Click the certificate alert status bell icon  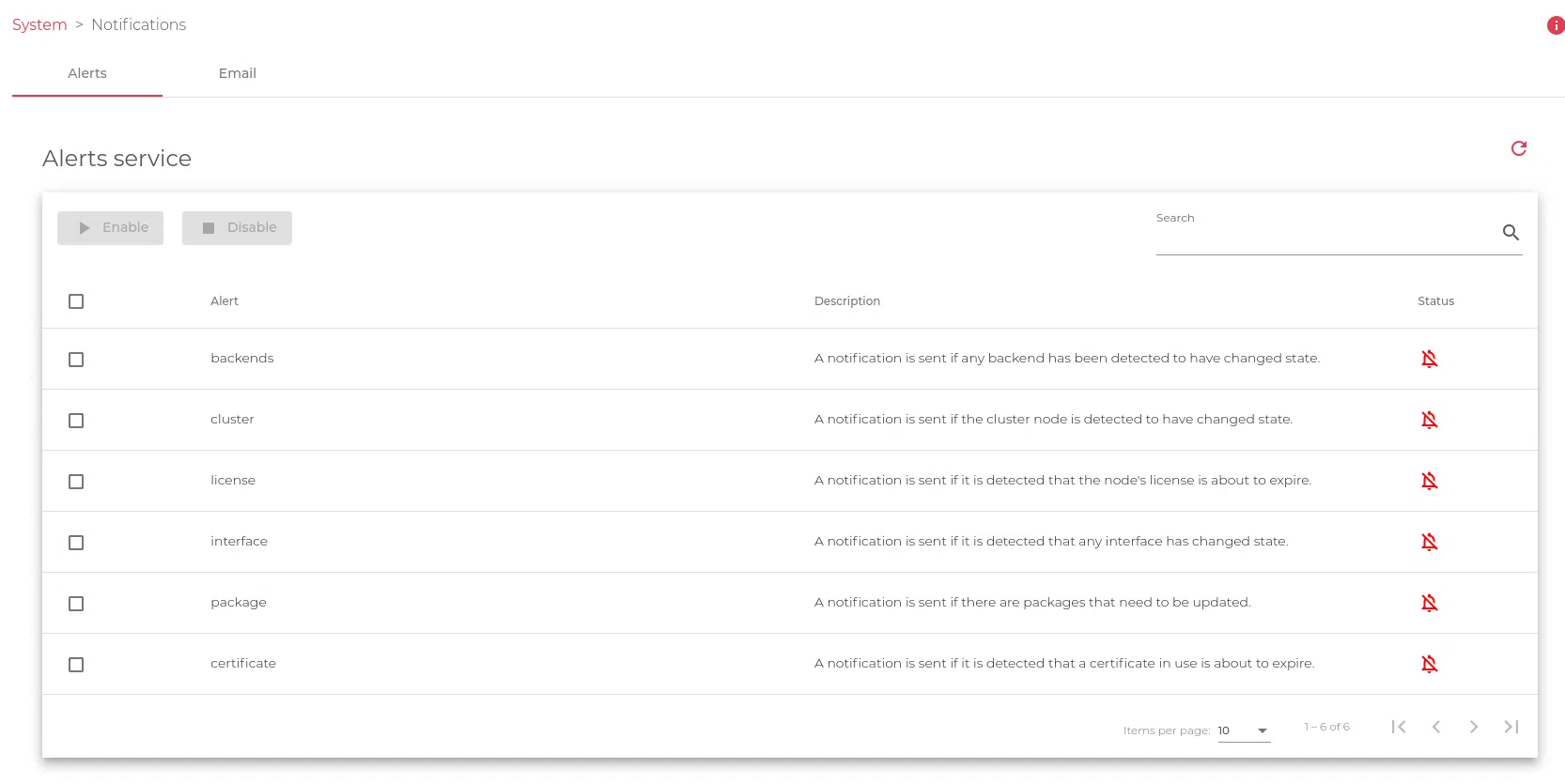tap(1429, 664)
